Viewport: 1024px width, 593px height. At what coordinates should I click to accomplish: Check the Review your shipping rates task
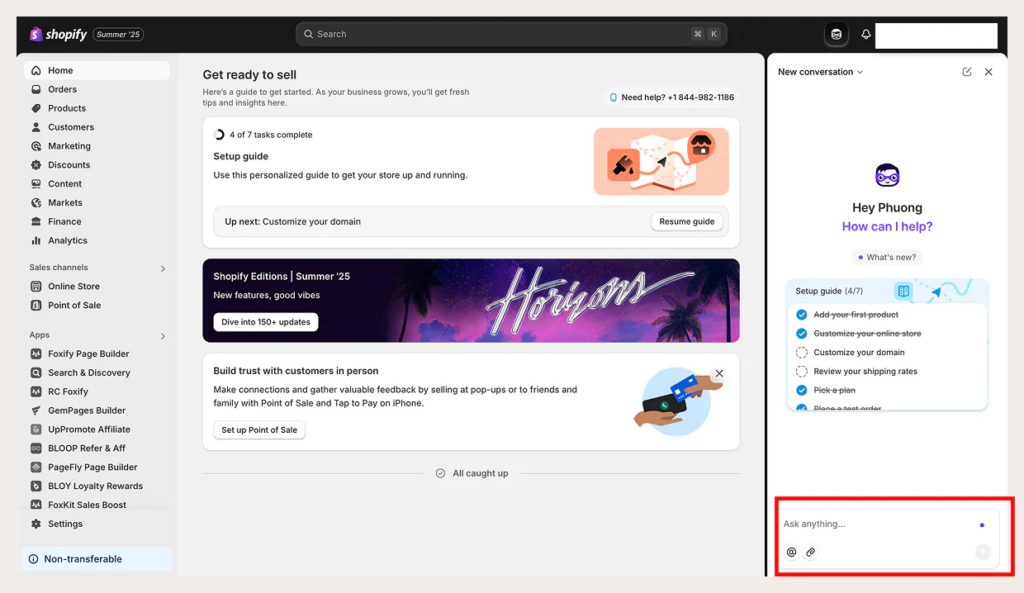click(801, 371)
